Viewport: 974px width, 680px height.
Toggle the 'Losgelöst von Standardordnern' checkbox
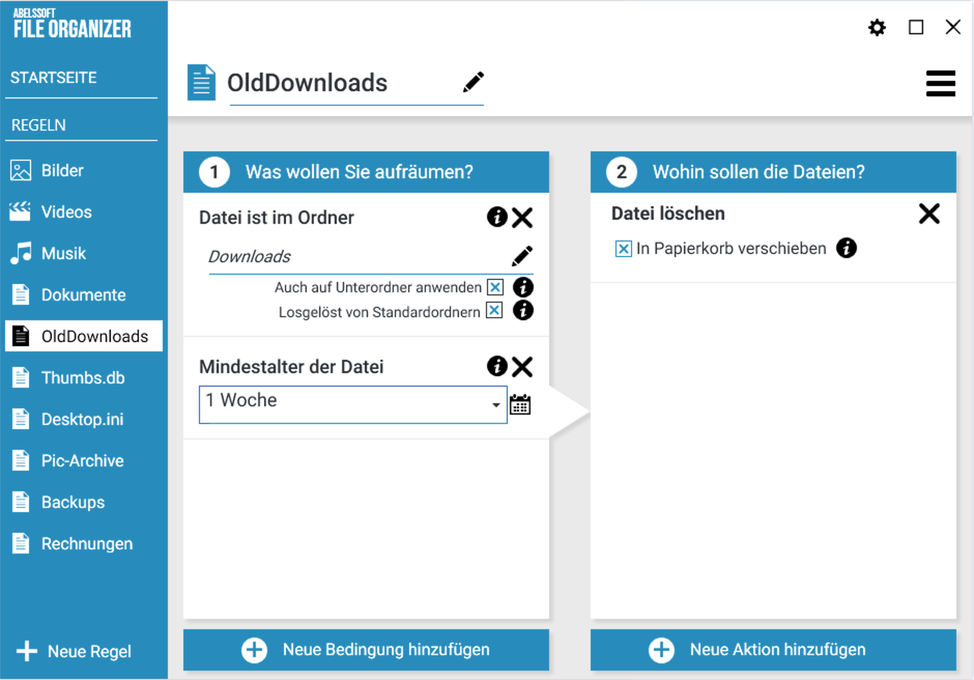494,310
